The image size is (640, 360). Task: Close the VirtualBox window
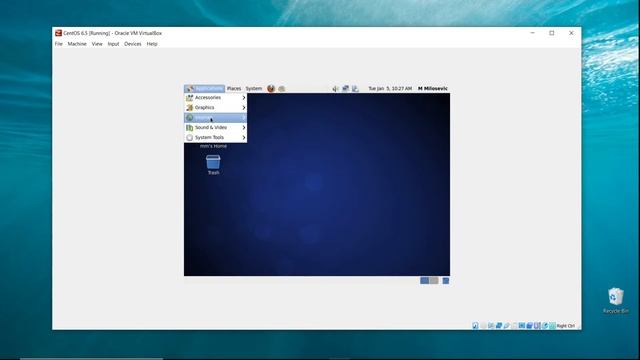click(571, 33)
